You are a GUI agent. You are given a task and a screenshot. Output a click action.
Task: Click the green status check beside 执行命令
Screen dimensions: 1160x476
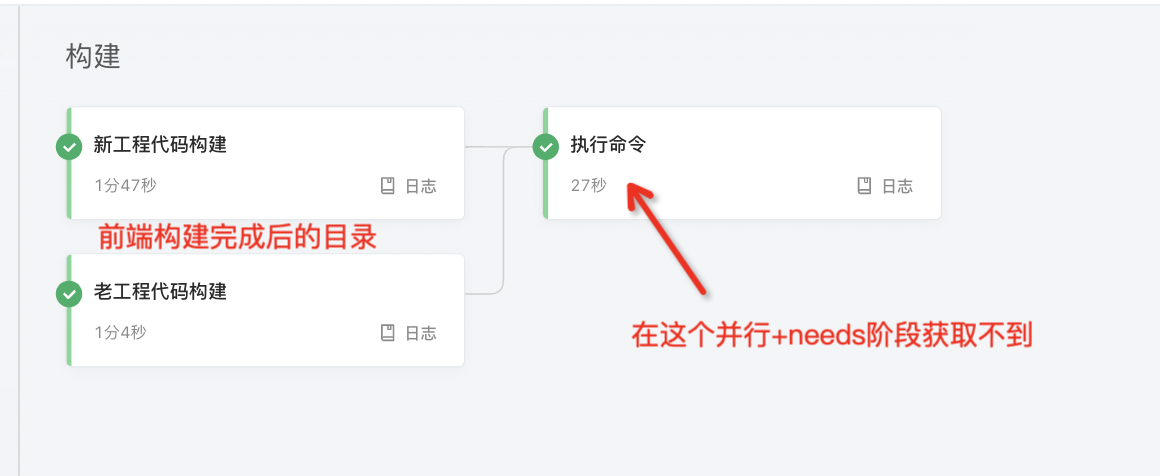(545, 147)
